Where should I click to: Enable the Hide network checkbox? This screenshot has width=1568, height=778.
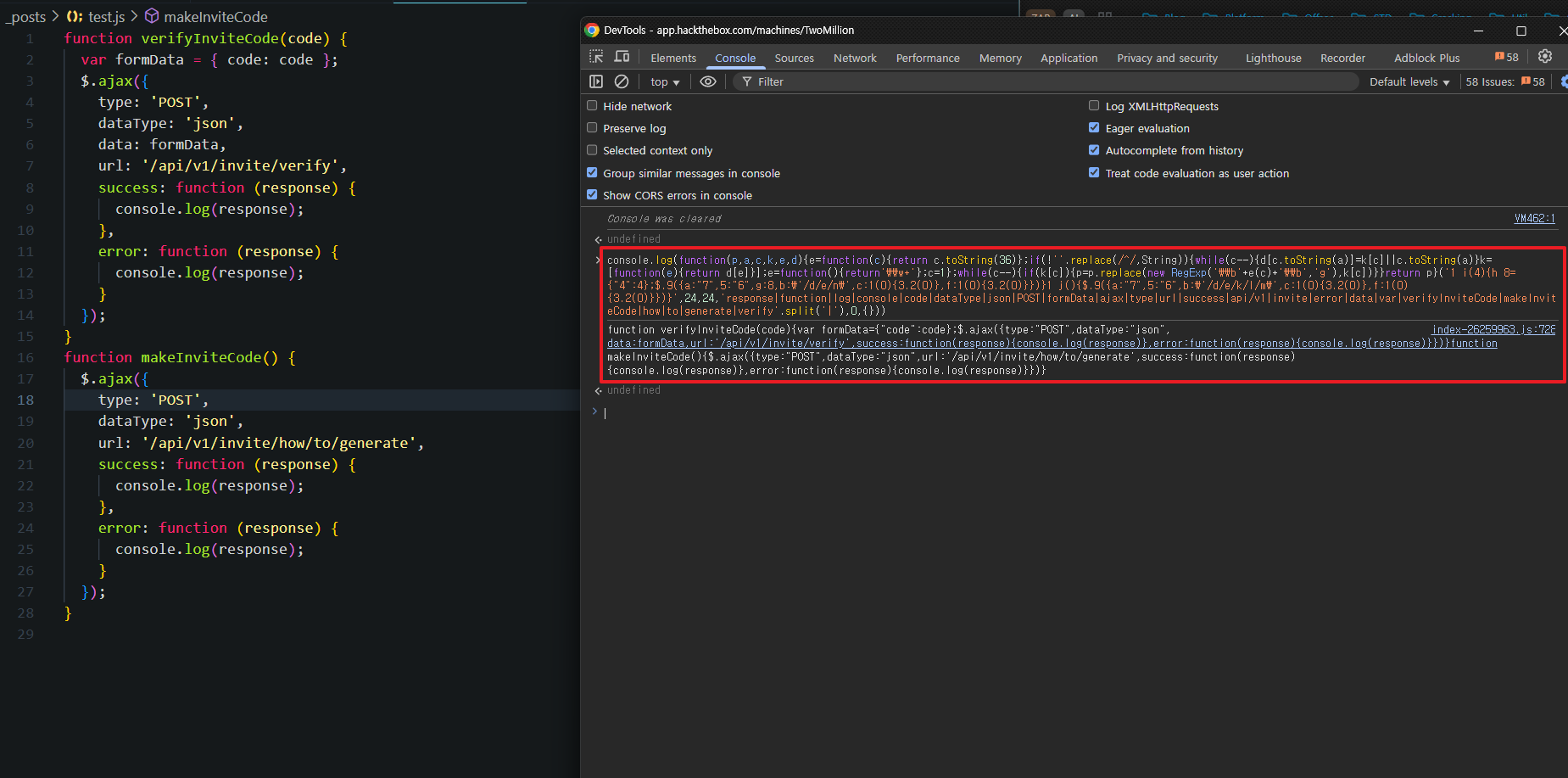(x=592, y=106)
